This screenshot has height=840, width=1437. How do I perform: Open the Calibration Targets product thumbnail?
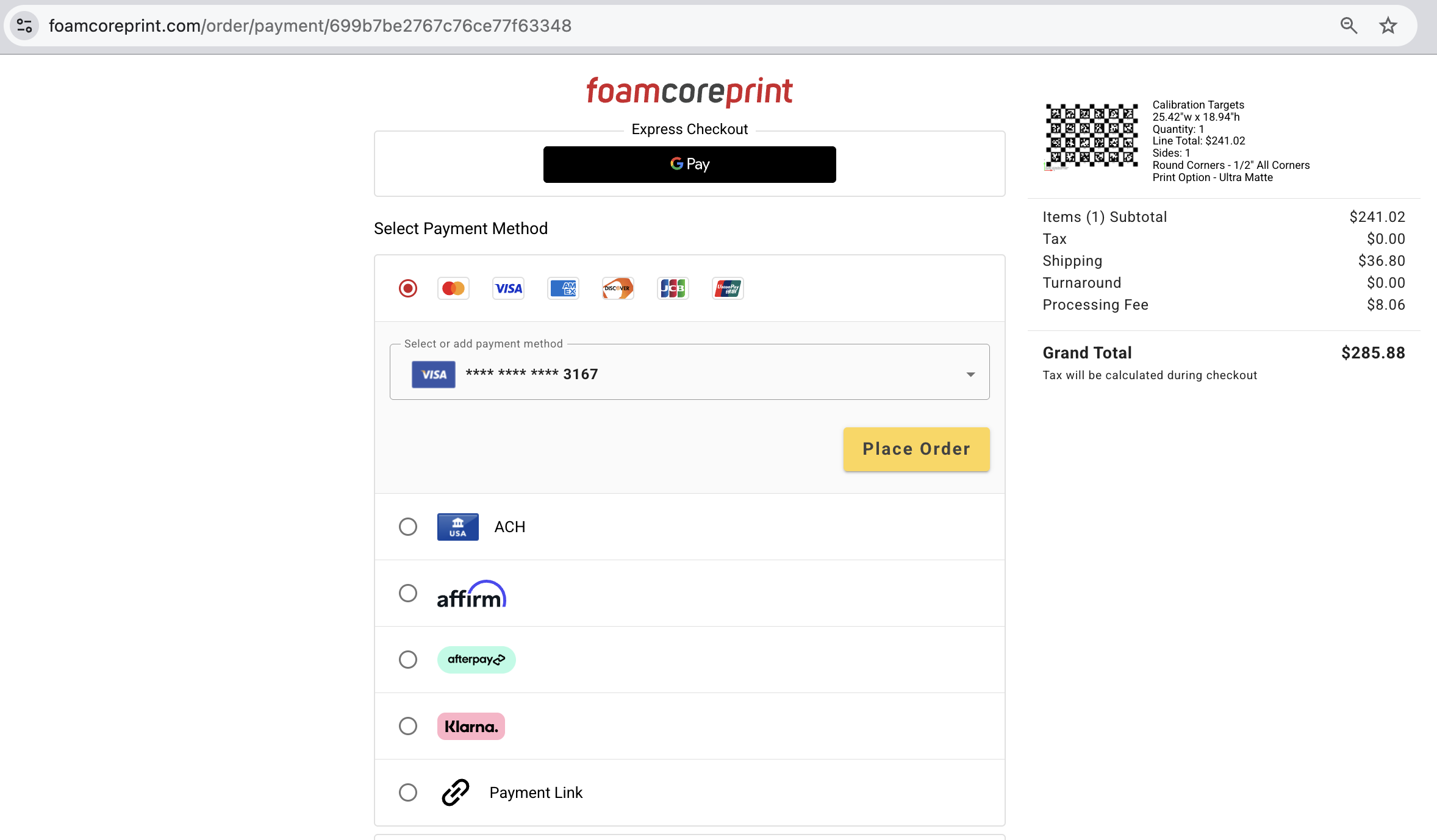pyautogui.click(x=1091, y=136)
